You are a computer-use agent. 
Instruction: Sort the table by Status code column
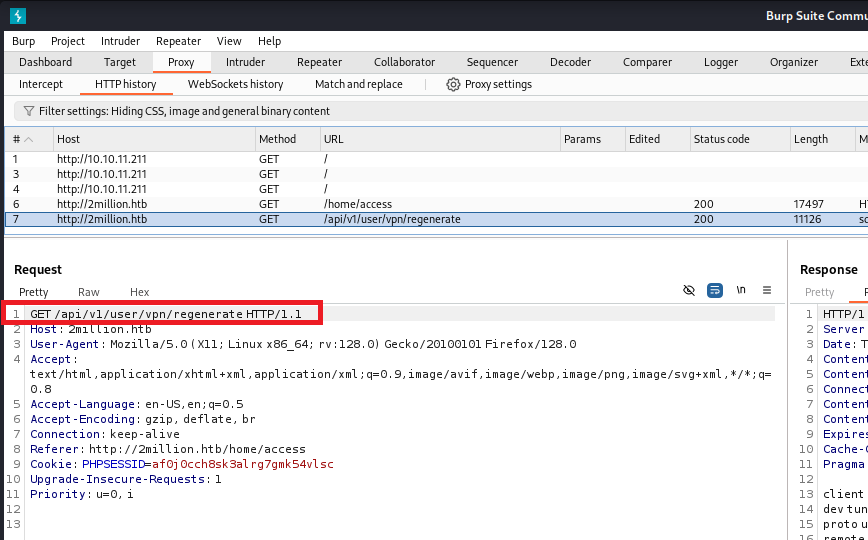click(721, 140)
